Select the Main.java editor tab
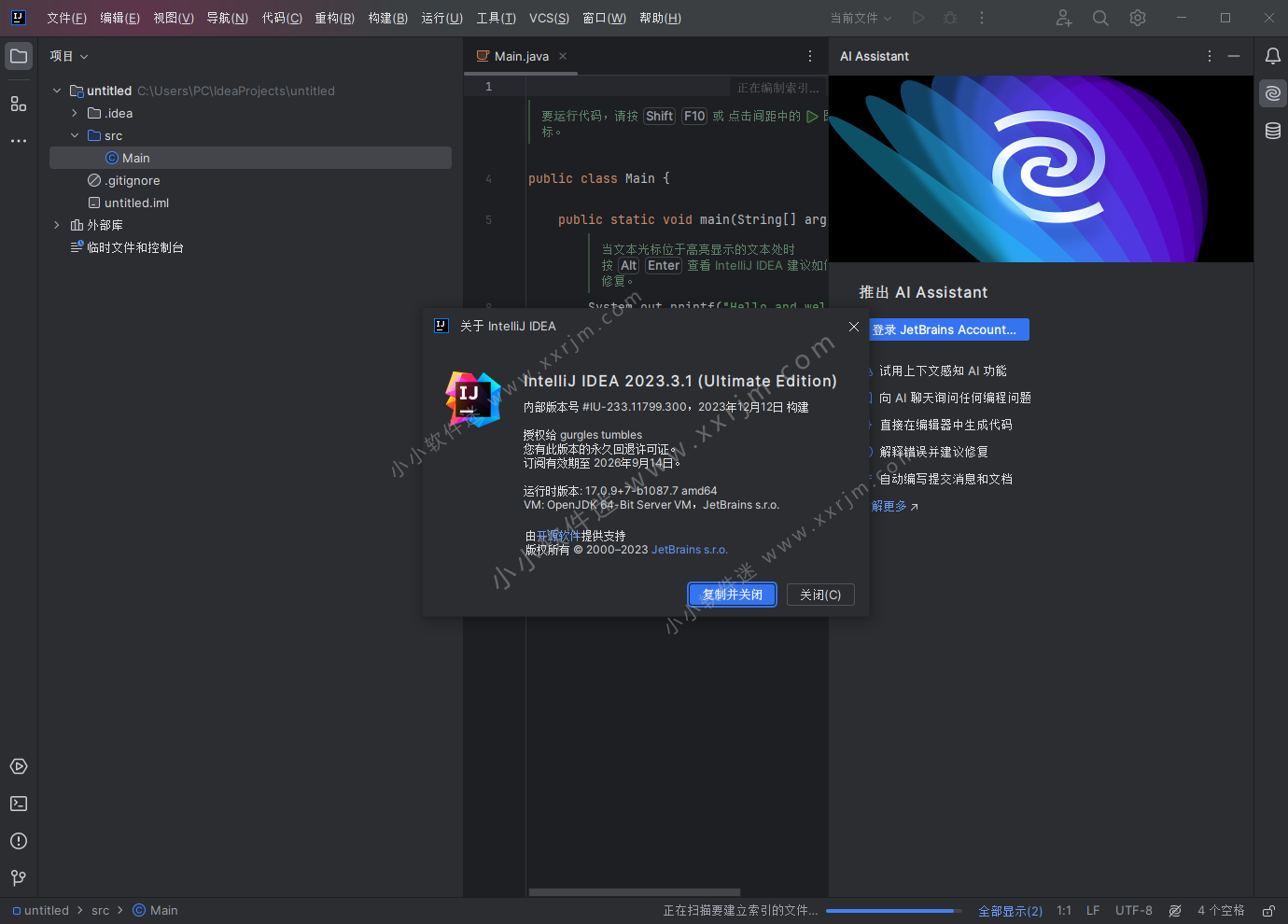This screenshot has height=924, width=1288. point(521,56)
